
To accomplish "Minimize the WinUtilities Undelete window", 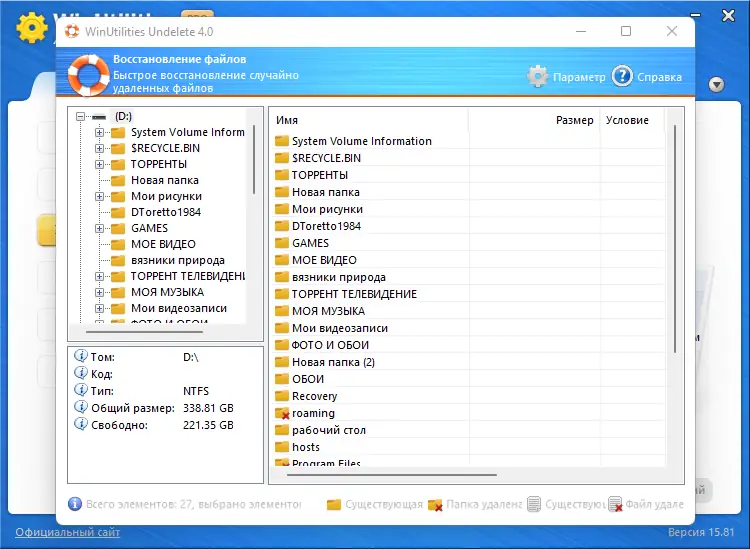I will tap(581, 31).
